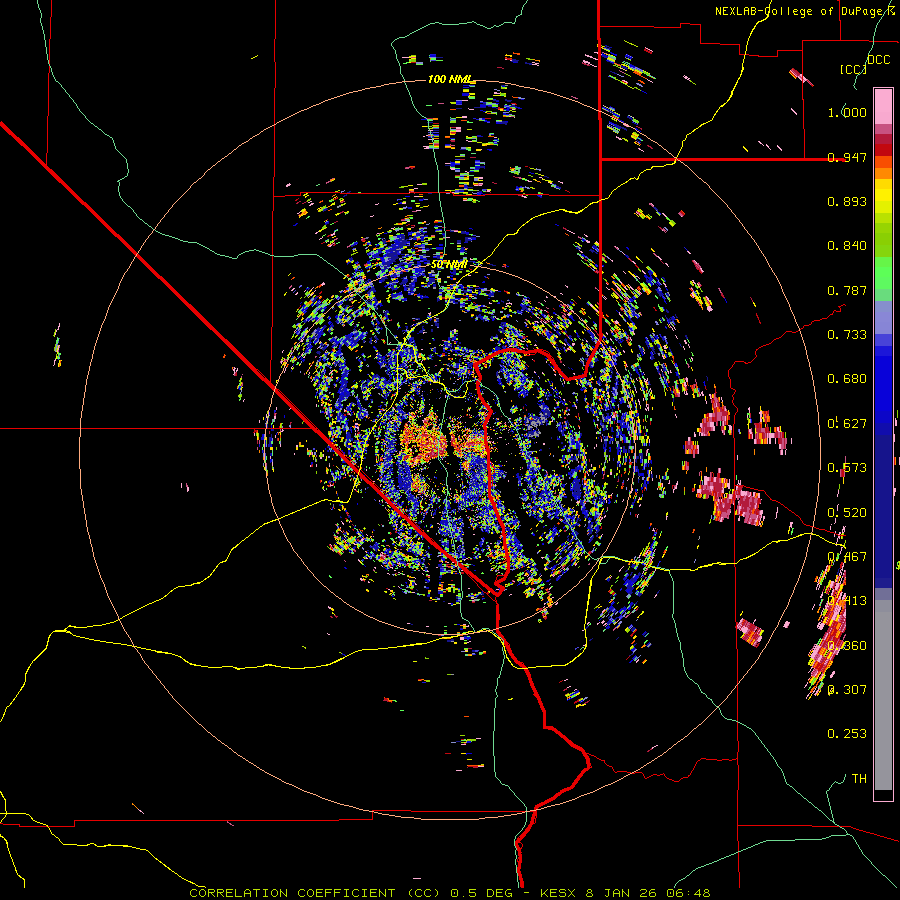Click the light pink top color bar segment

(x=883, y=106)
